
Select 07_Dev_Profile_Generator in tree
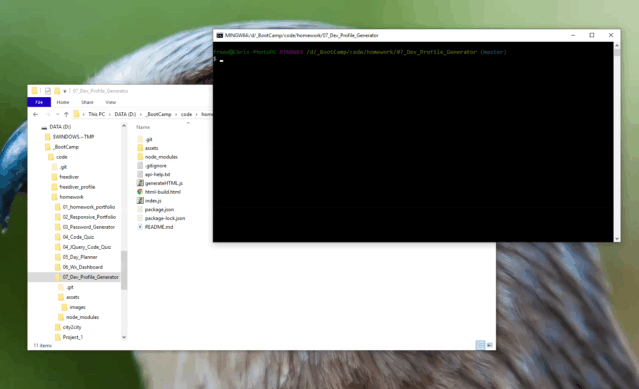pos(90,277)
